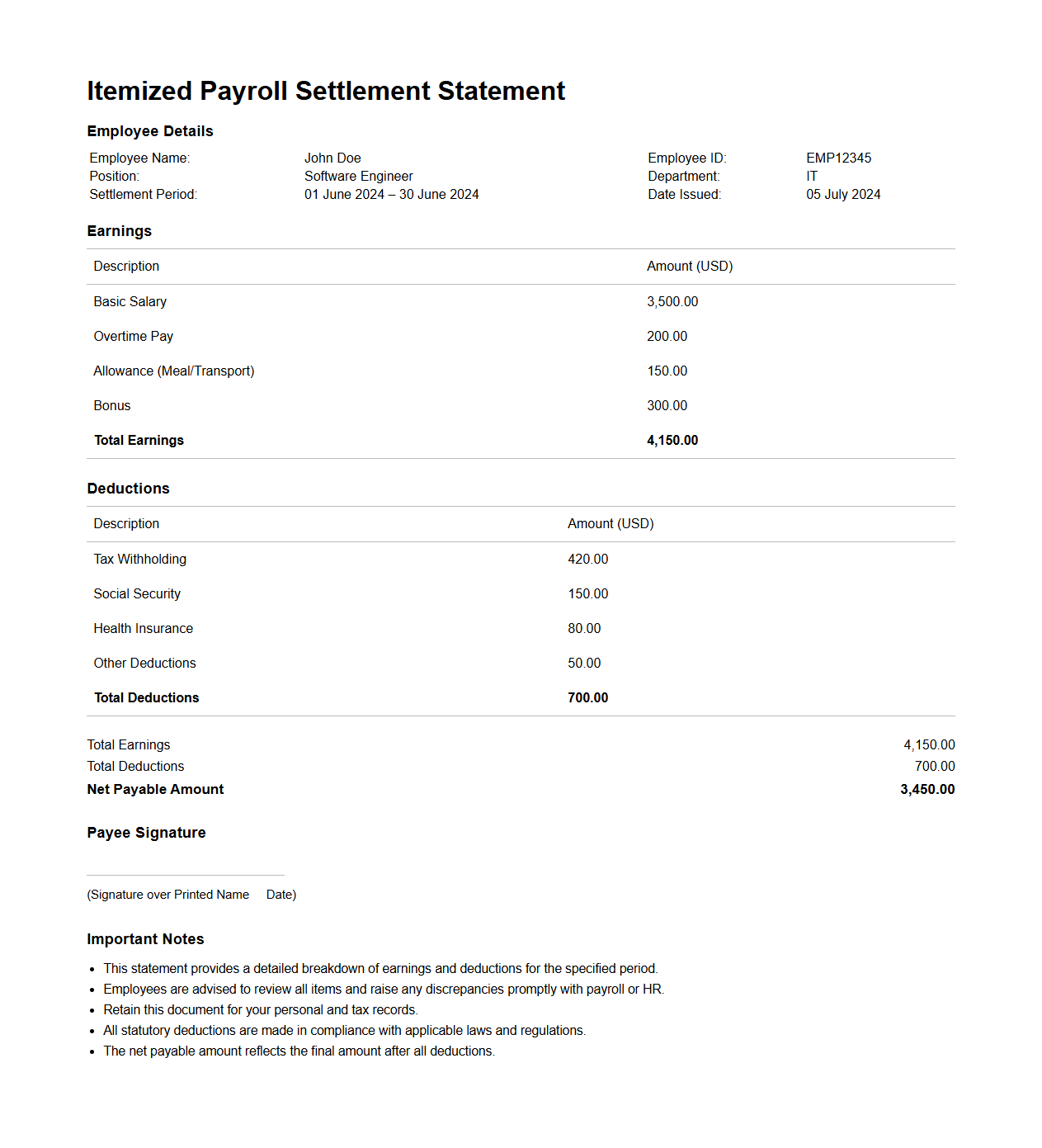
Task: Click the Earnings section heading
Action: pos(120,231)
